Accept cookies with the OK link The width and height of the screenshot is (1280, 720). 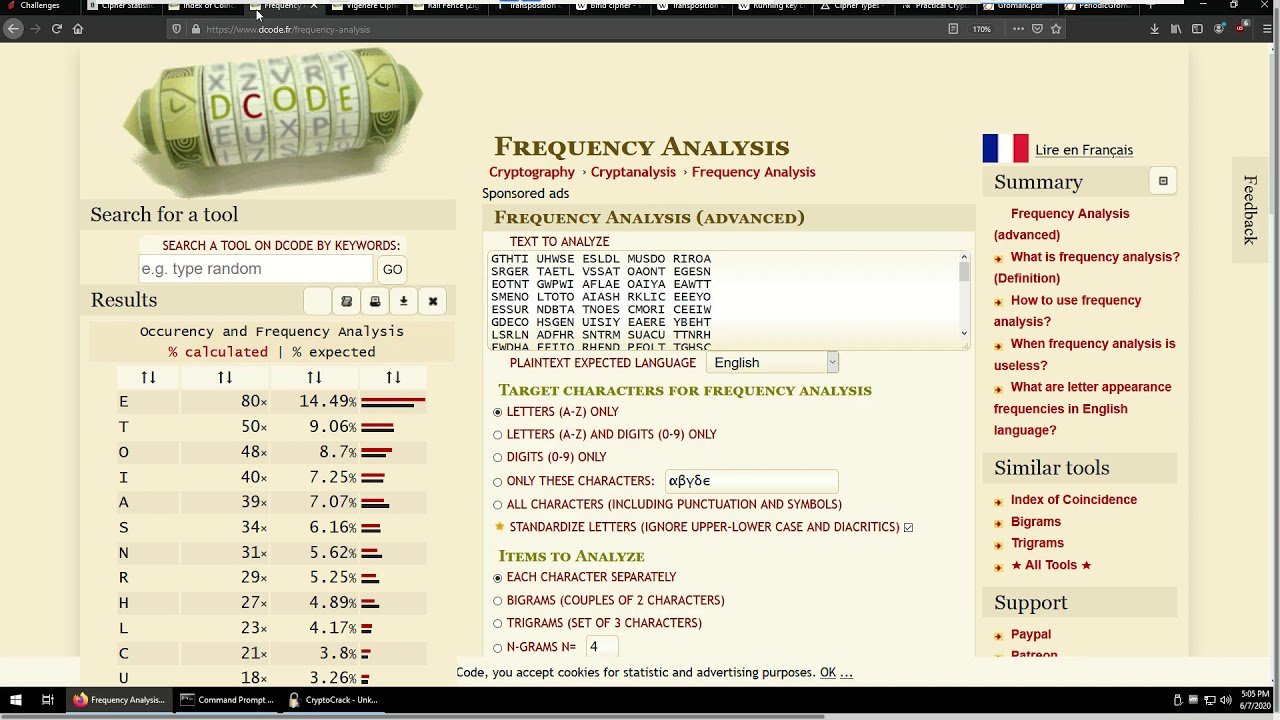pyautogui.click(x=828, y=673)
